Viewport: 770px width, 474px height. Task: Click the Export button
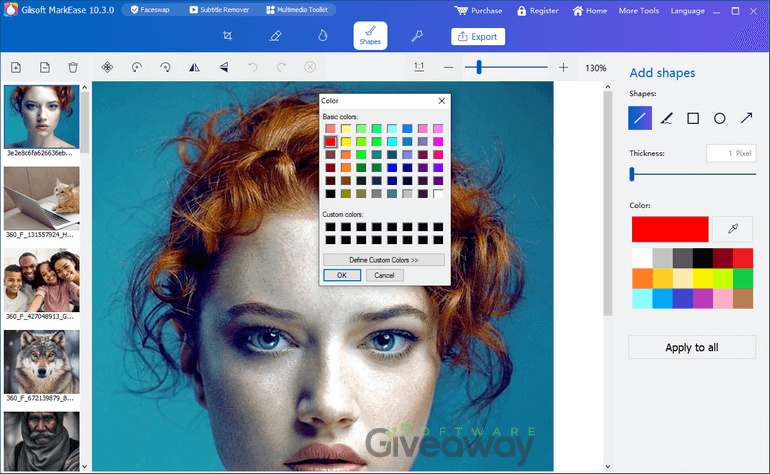coord(478,36)
